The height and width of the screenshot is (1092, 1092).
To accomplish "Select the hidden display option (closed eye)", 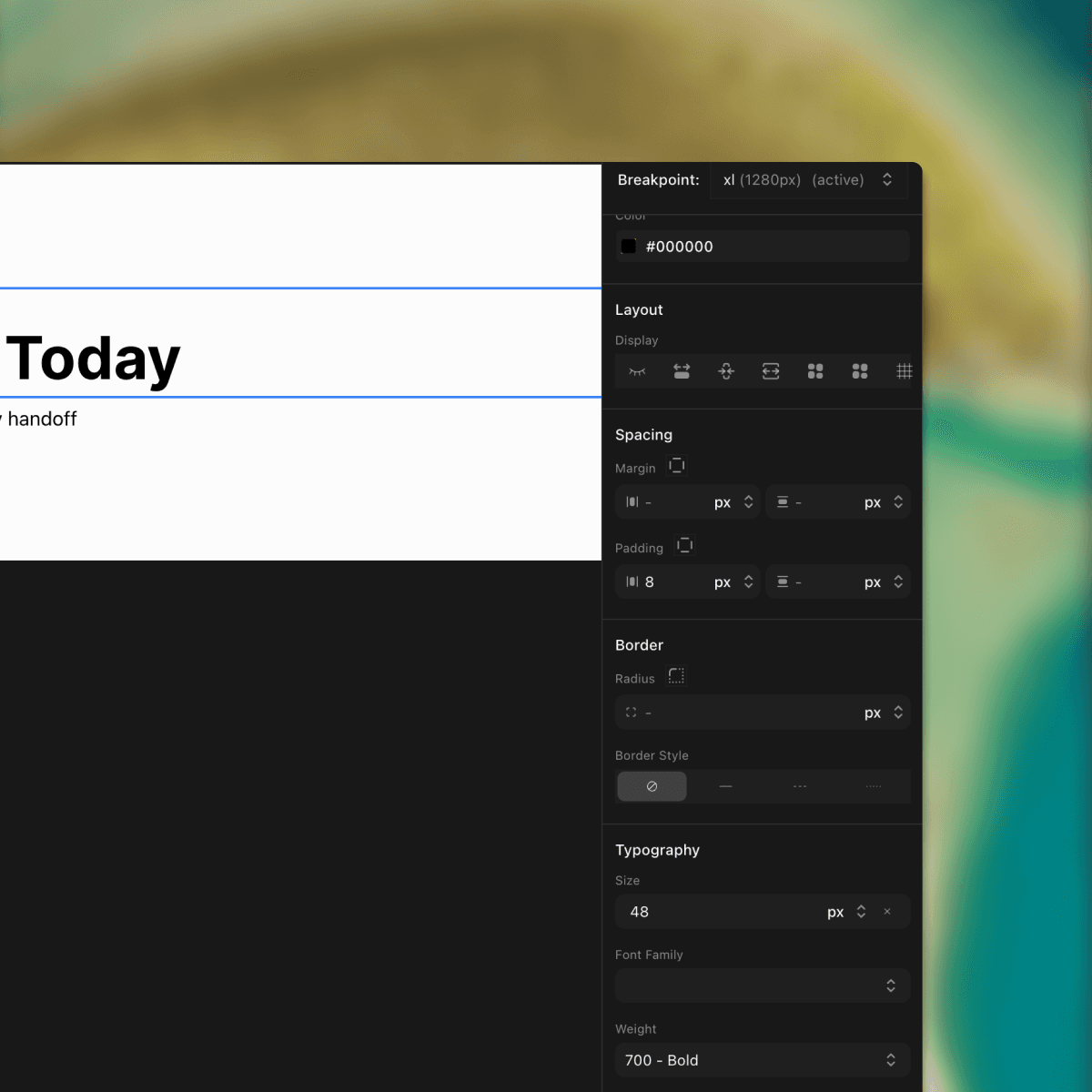I will tap(637, 371).
